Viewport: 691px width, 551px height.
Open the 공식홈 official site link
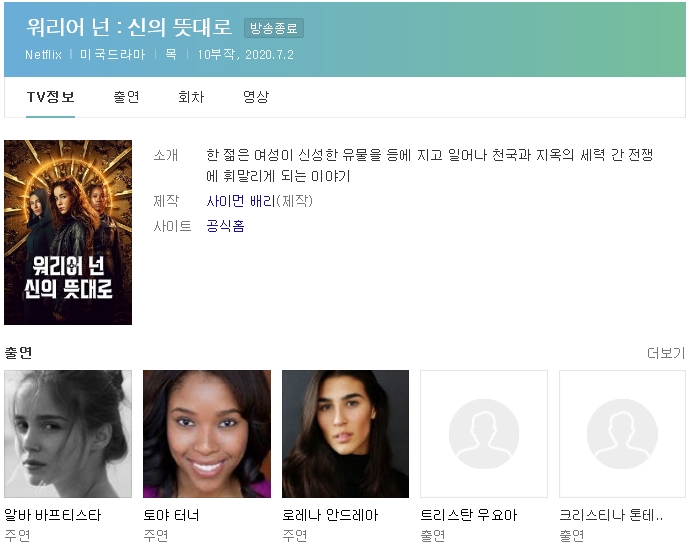click(225, 226)
